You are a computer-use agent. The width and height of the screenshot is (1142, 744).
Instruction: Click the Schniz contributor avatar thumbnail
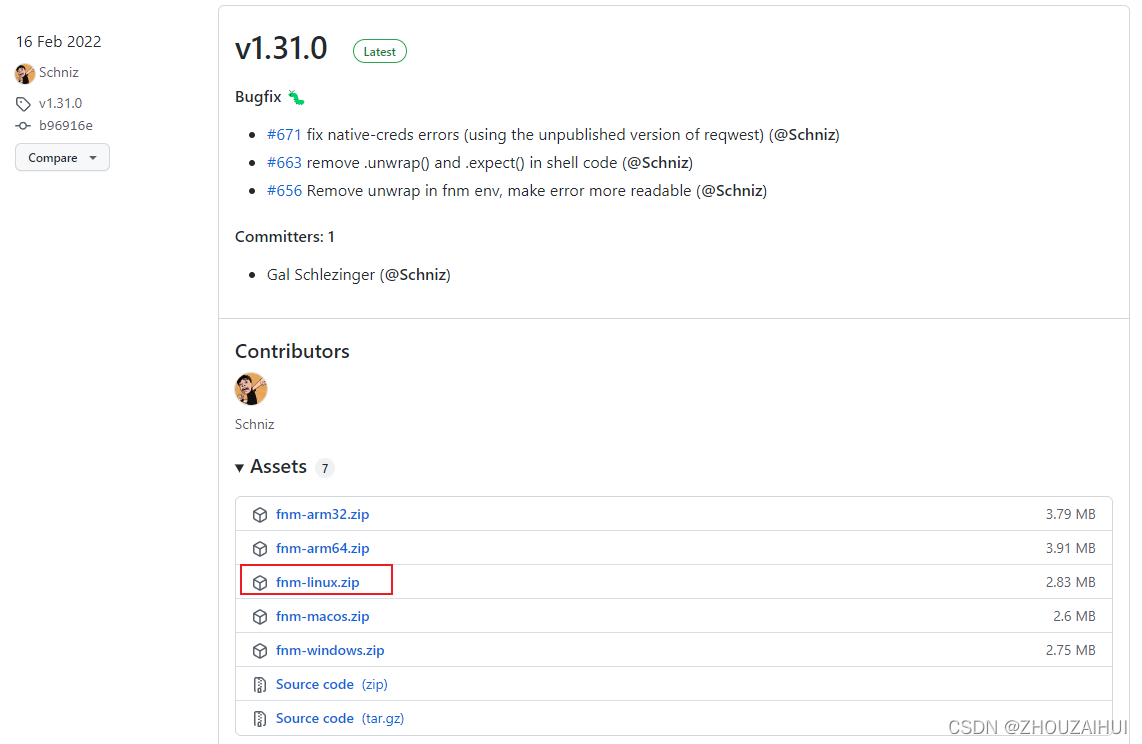251,389
